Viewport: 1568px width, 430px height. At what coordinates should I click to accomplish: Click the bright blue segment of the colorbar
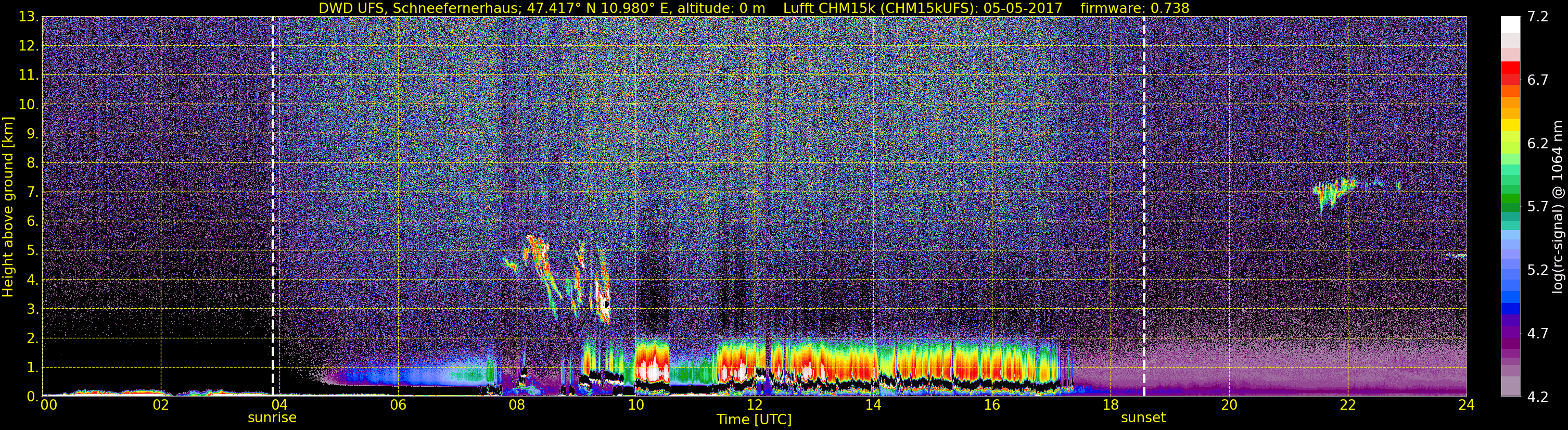1510,297
